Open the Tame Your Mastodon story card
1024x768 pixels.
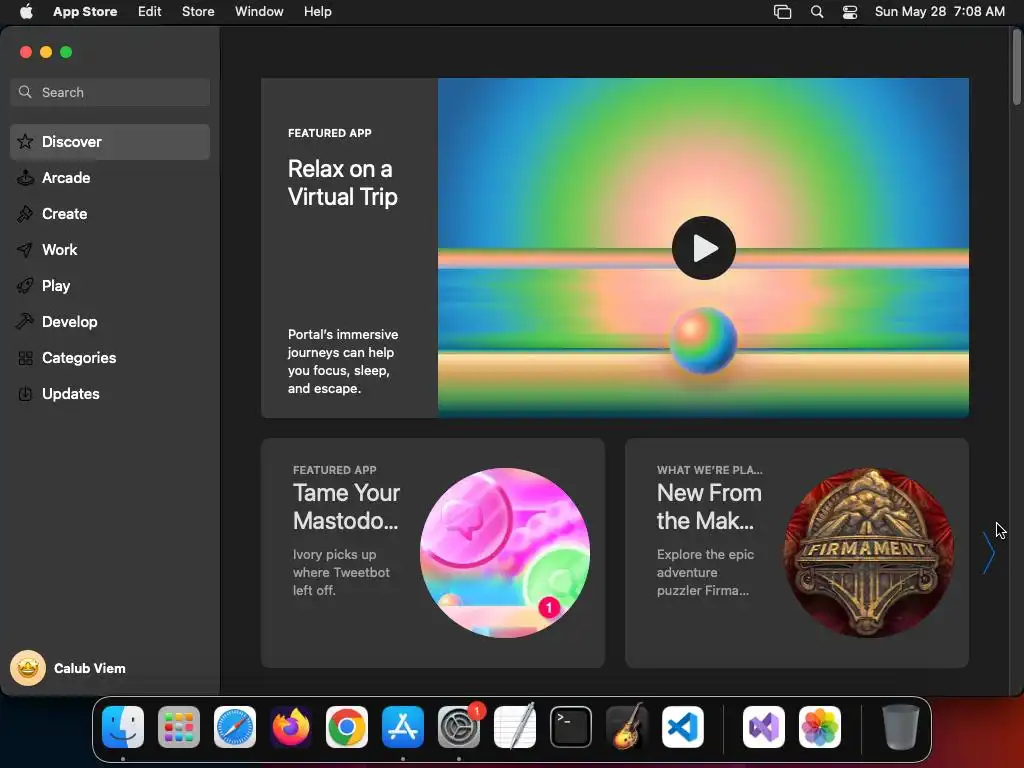(432, 552)
